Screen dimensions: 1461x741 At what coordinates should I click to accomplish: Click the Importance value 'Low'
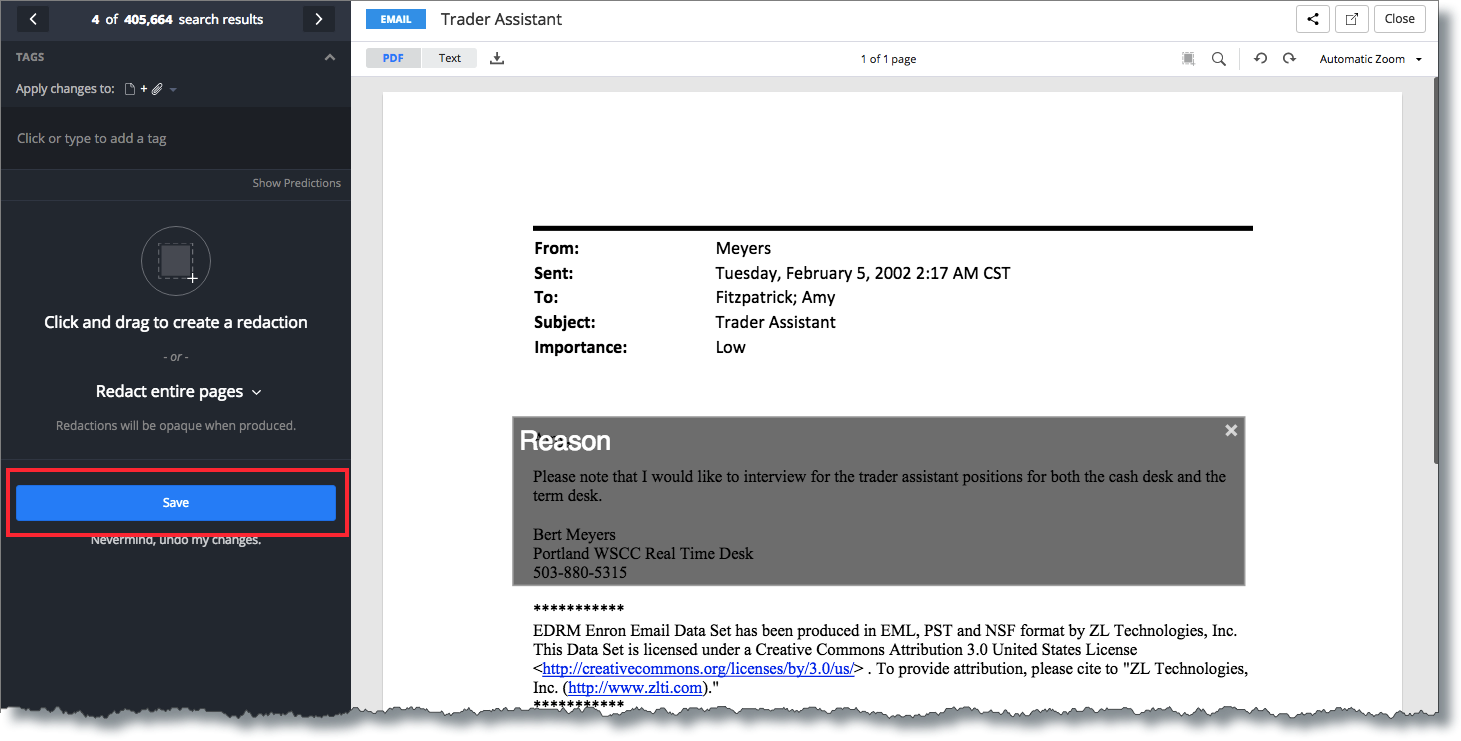(x=730, y=347)
